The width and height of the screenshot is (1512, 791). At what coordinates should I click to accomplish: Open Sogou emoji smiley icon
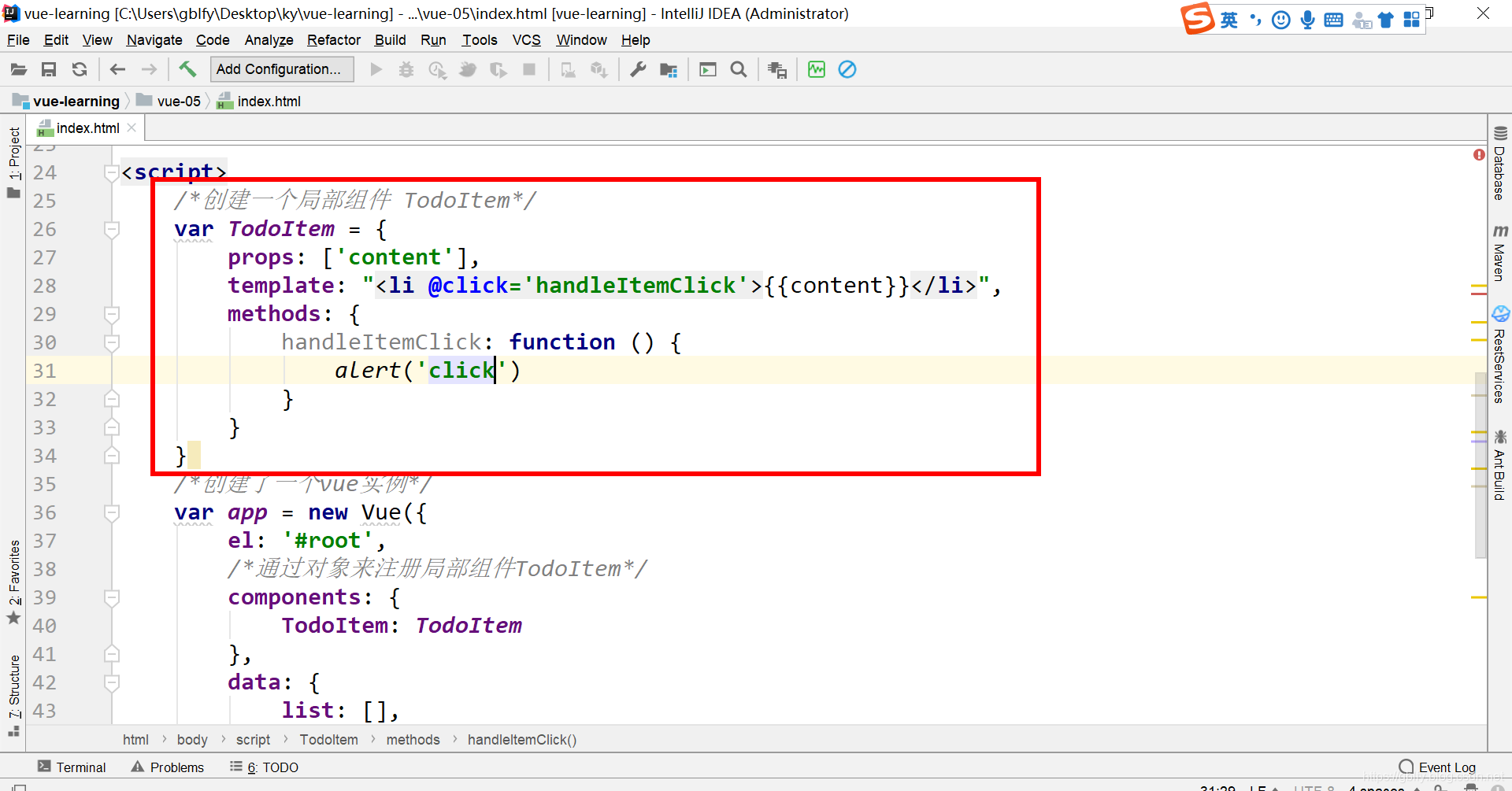coord(1281,20)
